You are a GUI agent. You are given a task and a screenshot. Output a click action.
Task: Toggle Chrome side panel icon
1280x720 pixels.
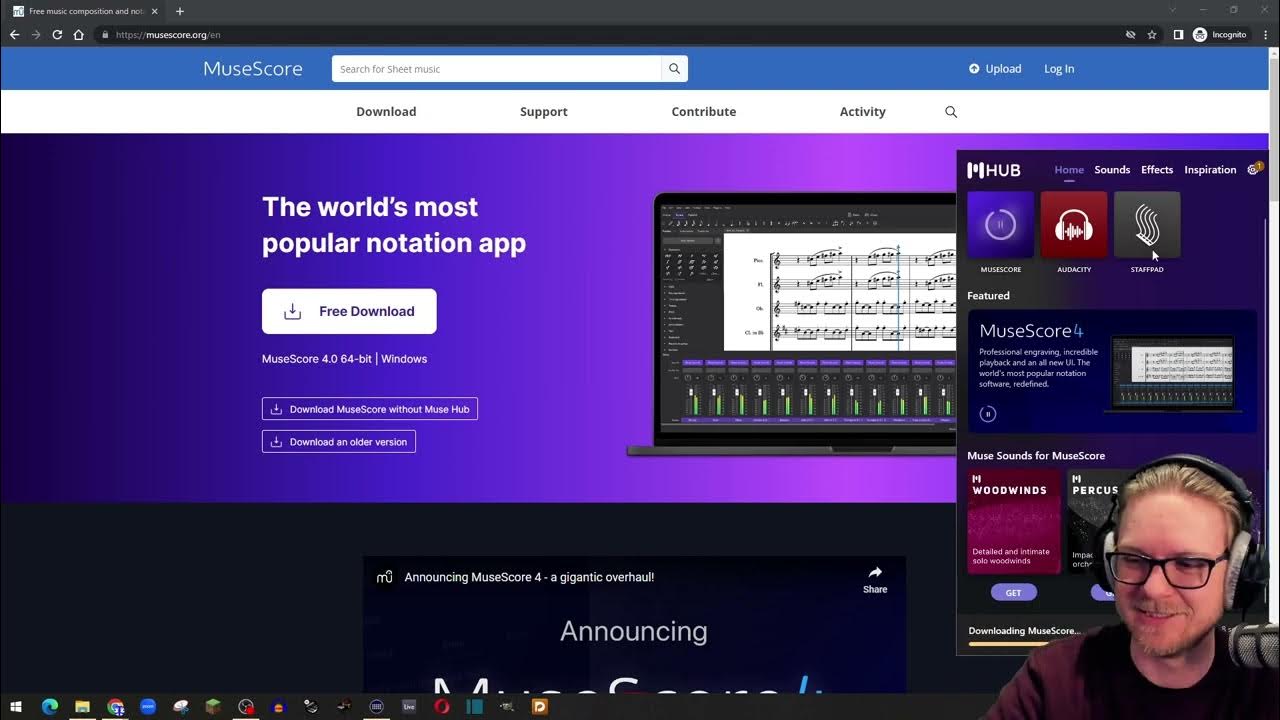[x=1178, y=35]
